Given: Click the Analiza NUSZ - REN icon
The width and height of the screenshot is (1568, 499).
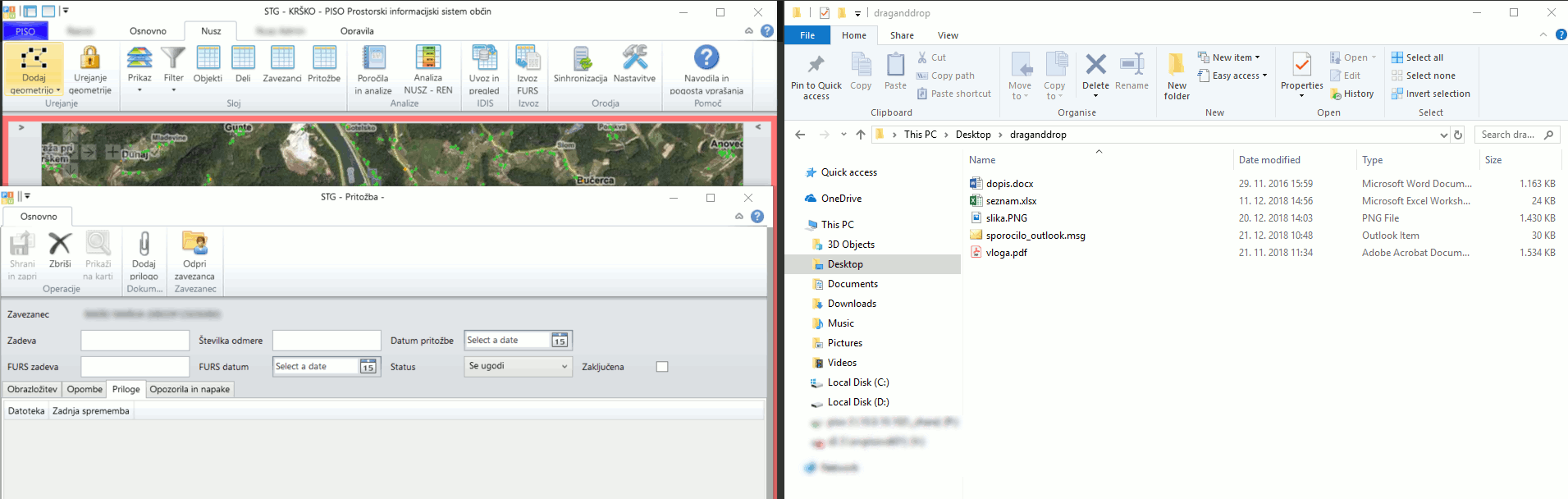Looking at the screenshot, I should pos(427,59).
